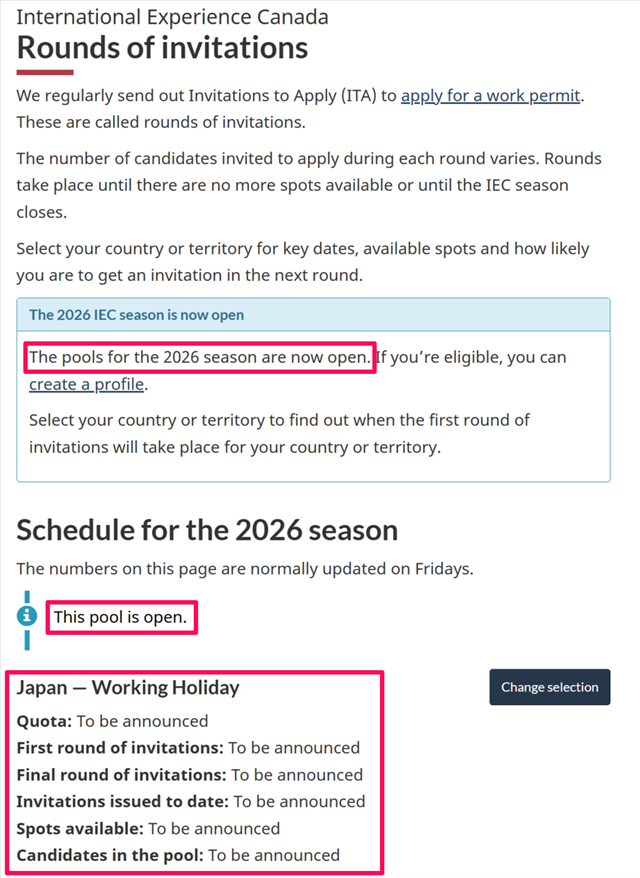The width and height of the screenshot is (640, 878).
Task: Click the 'Quota: To be announced' line
Action: coord(113,721)
